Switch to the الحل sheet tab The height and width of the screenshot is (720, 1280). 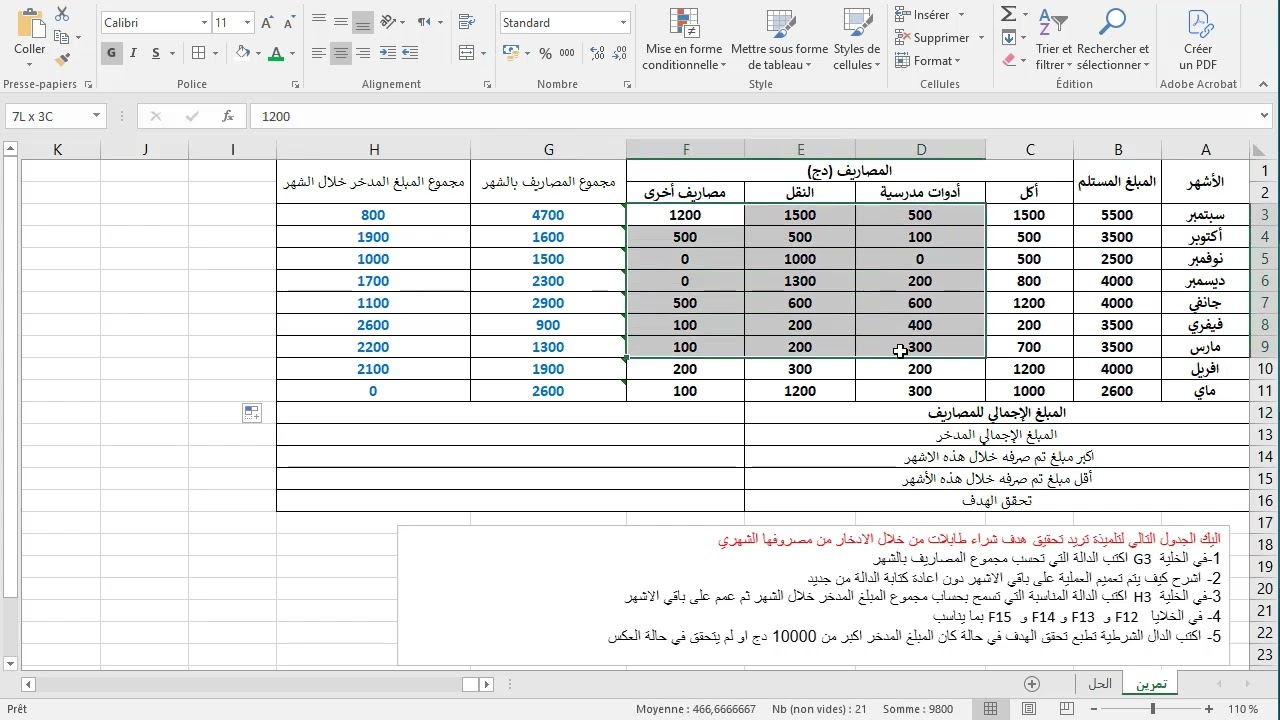1099,684
